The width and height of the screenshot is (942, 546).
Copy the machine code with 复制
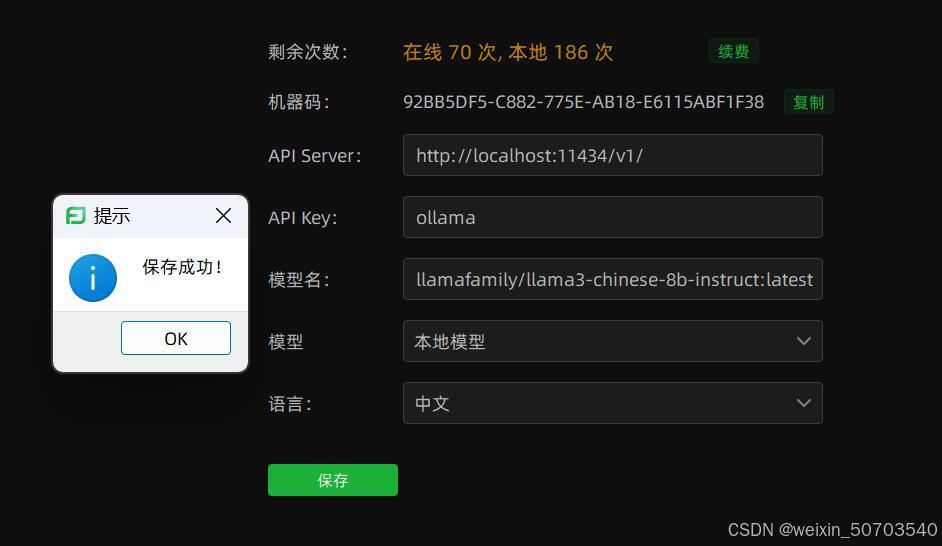pyautogui.click(x=809, y=102)
